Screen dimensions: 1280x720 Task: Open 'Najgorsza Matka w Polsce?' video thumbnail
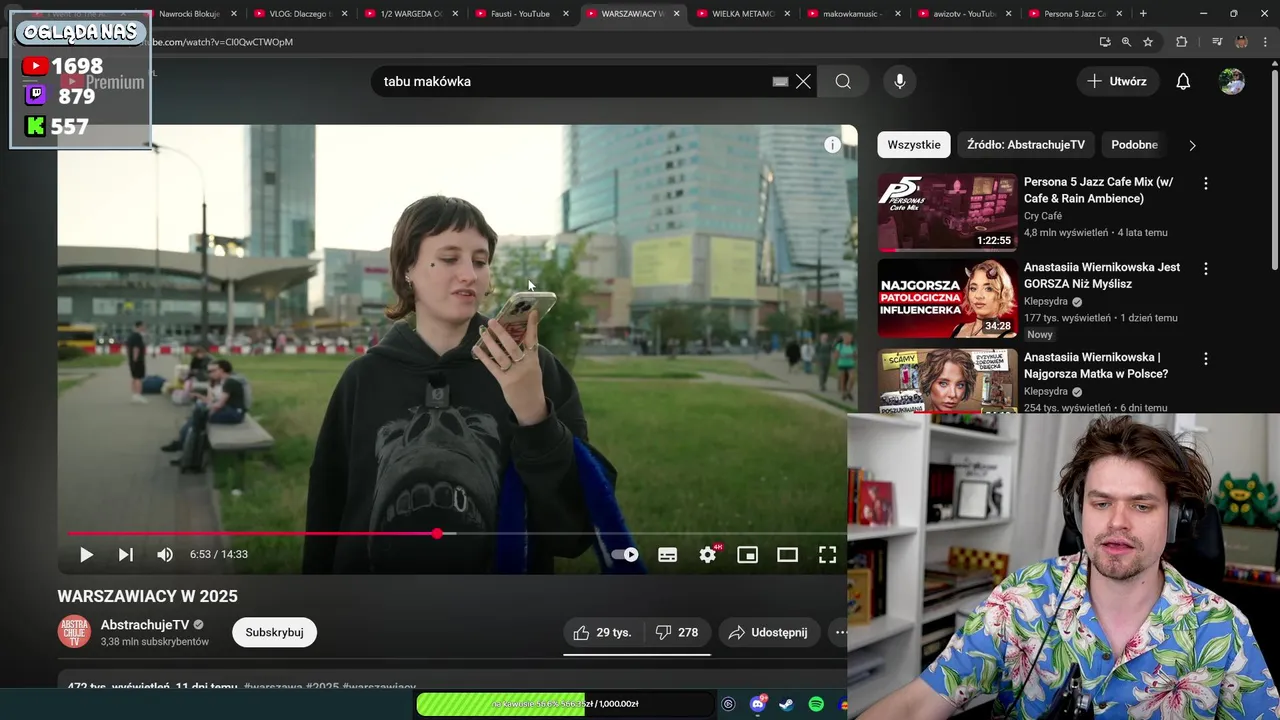tap(947, 380)
